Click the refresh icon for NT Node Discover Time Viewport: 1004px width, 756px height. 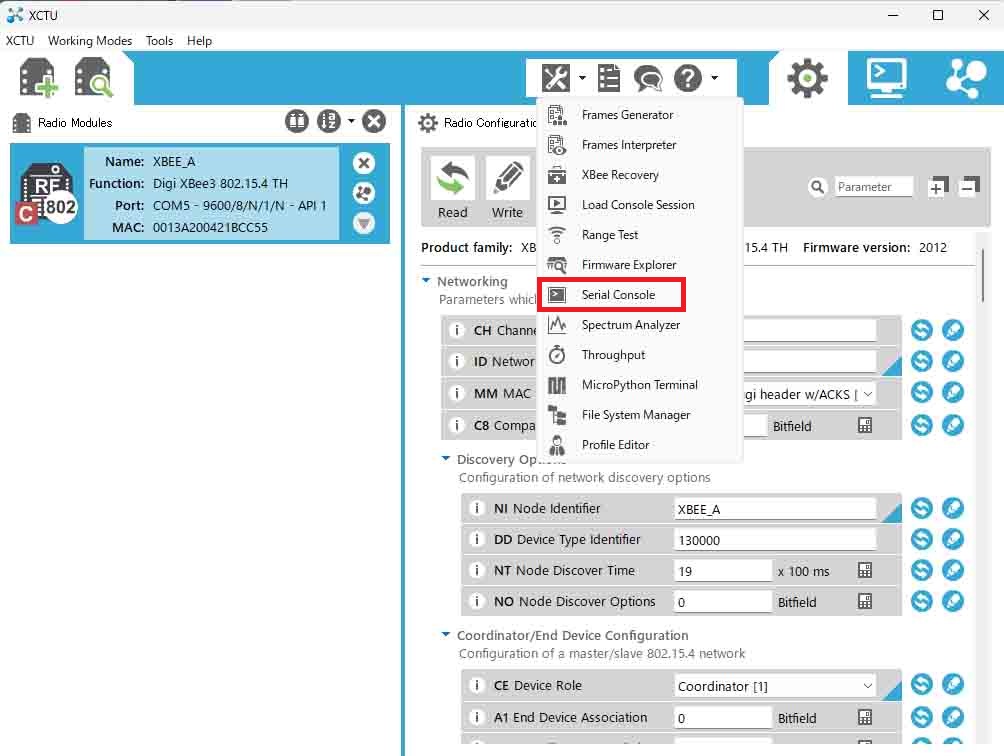921,570
